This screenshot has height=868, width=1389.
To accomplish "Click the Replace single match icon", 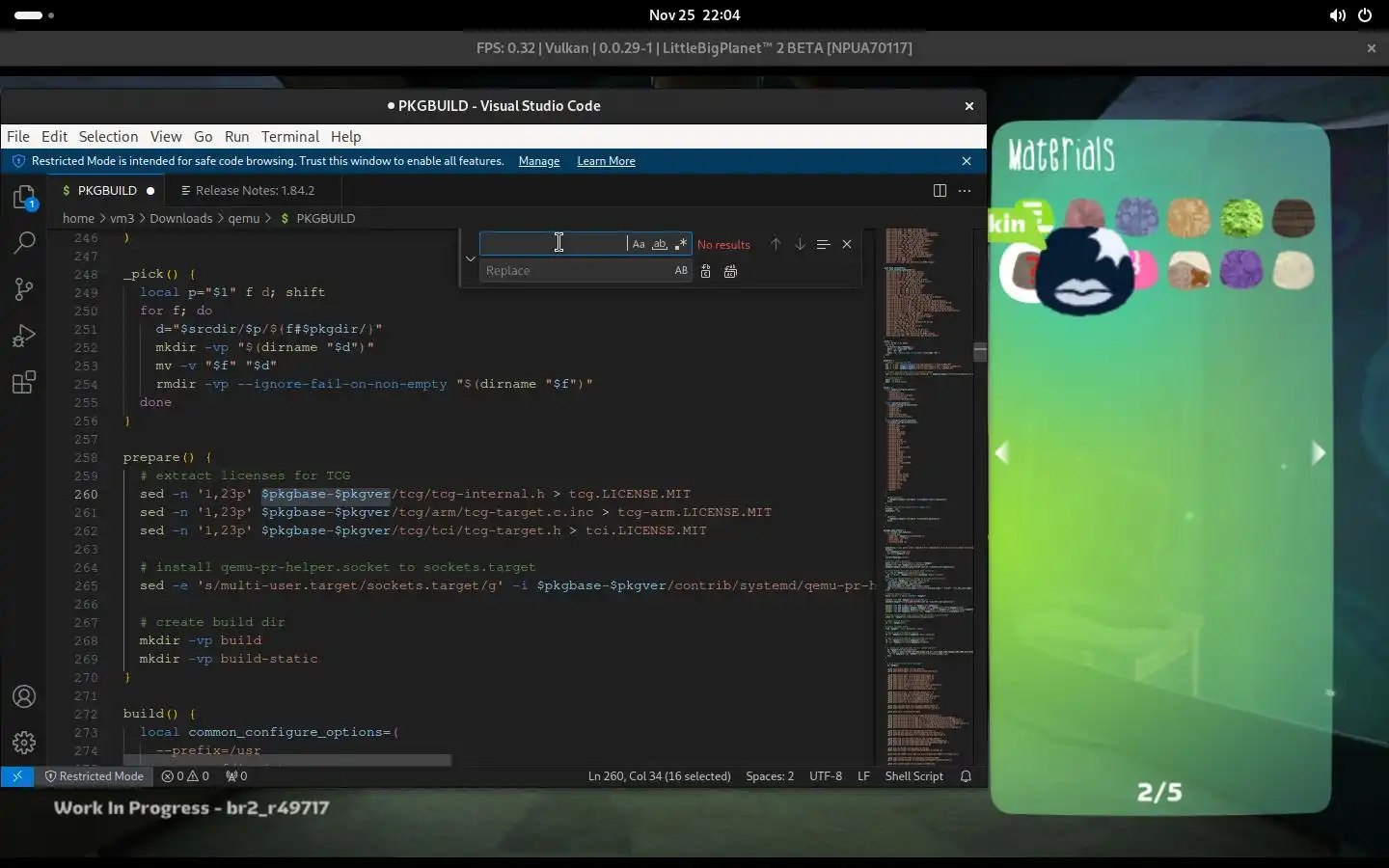I will point(705,271).
